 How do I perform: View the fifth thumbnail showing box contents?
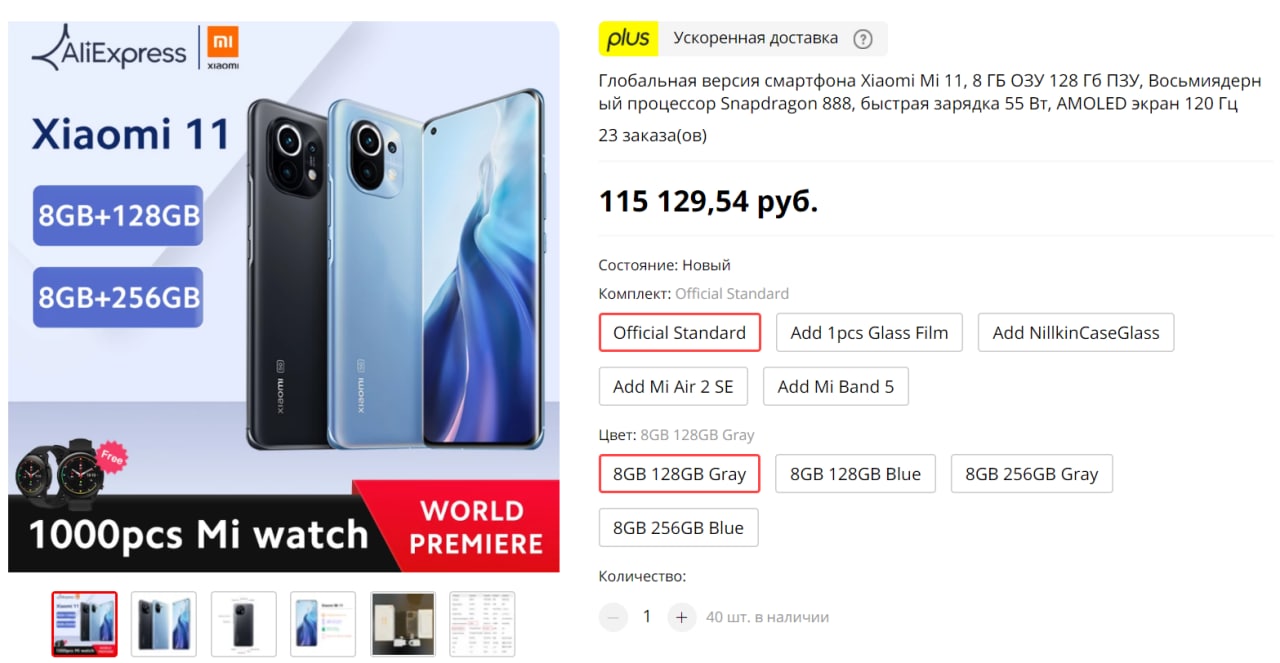403,624
